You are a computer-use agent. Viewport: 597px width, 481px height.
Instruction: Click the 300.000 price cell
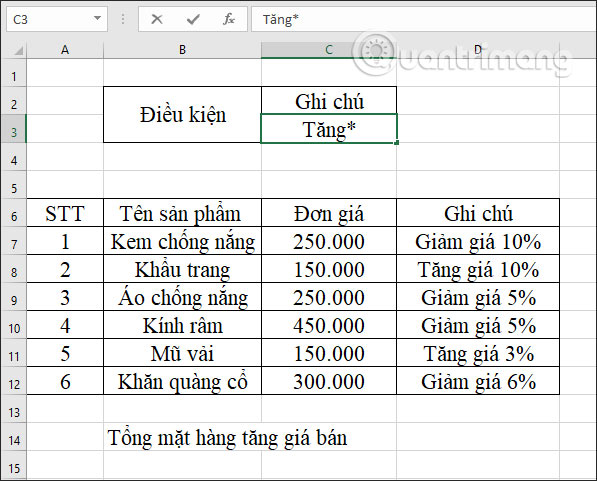[x=329, y=381]
